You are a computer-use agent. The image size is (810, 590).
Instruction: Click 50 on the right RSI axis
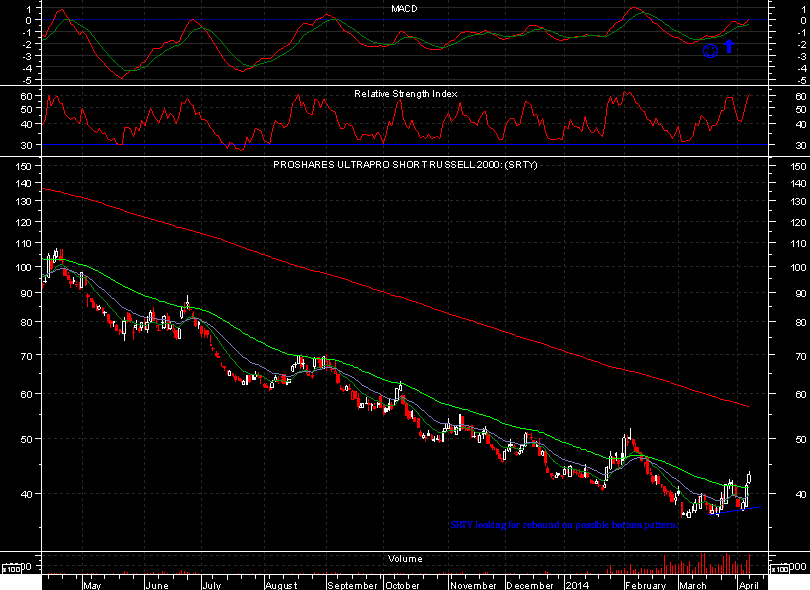point(801,110)
